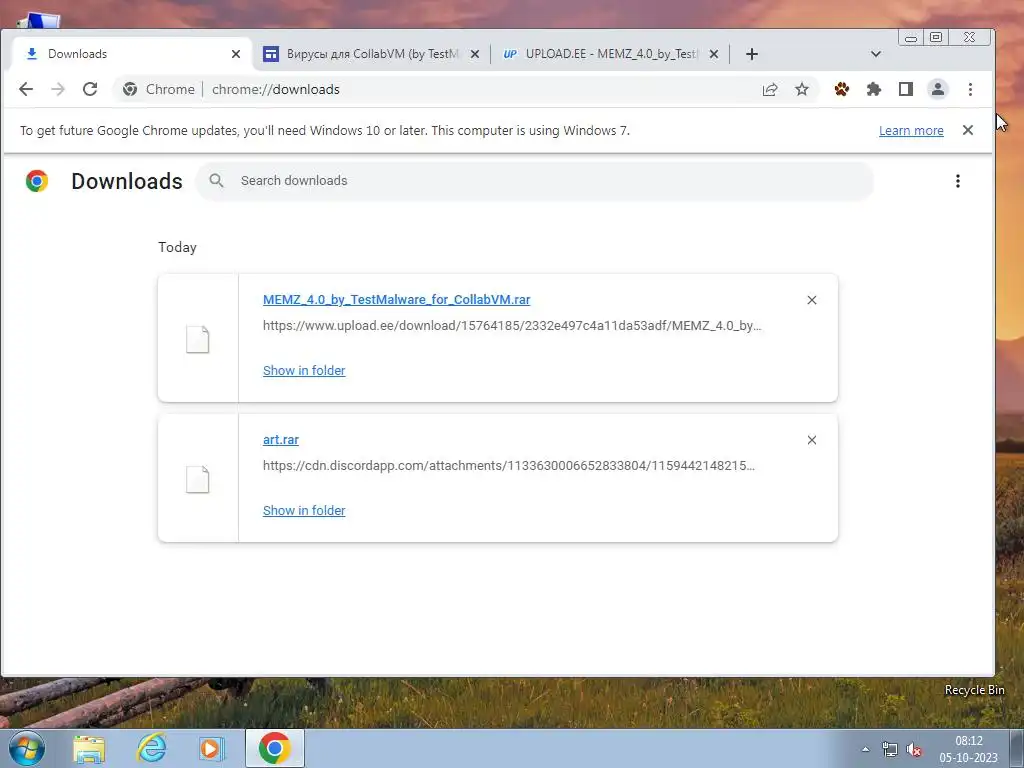The width and height of the screenshot is (1024, 768).
Task: Click the search magnifier icon in downloads
Action: [x=216, y=181]
